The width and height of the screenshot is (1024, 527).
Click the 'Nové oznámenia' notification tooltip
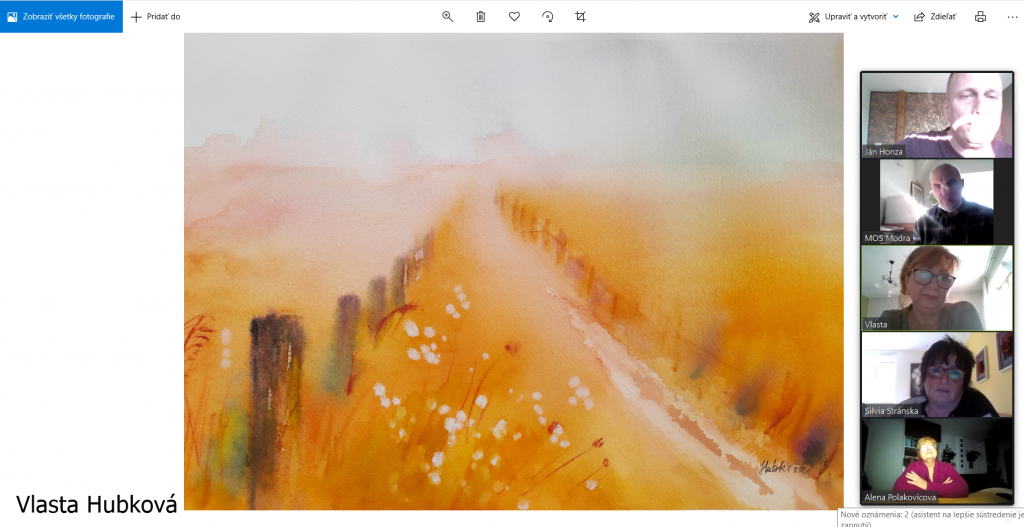(931, 518)
